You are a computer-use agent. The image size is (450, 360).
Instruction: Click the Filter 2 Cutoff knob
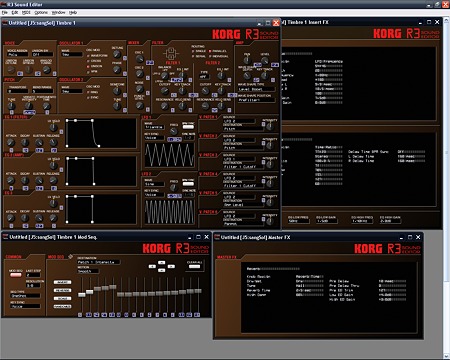(x=205, y=91)
